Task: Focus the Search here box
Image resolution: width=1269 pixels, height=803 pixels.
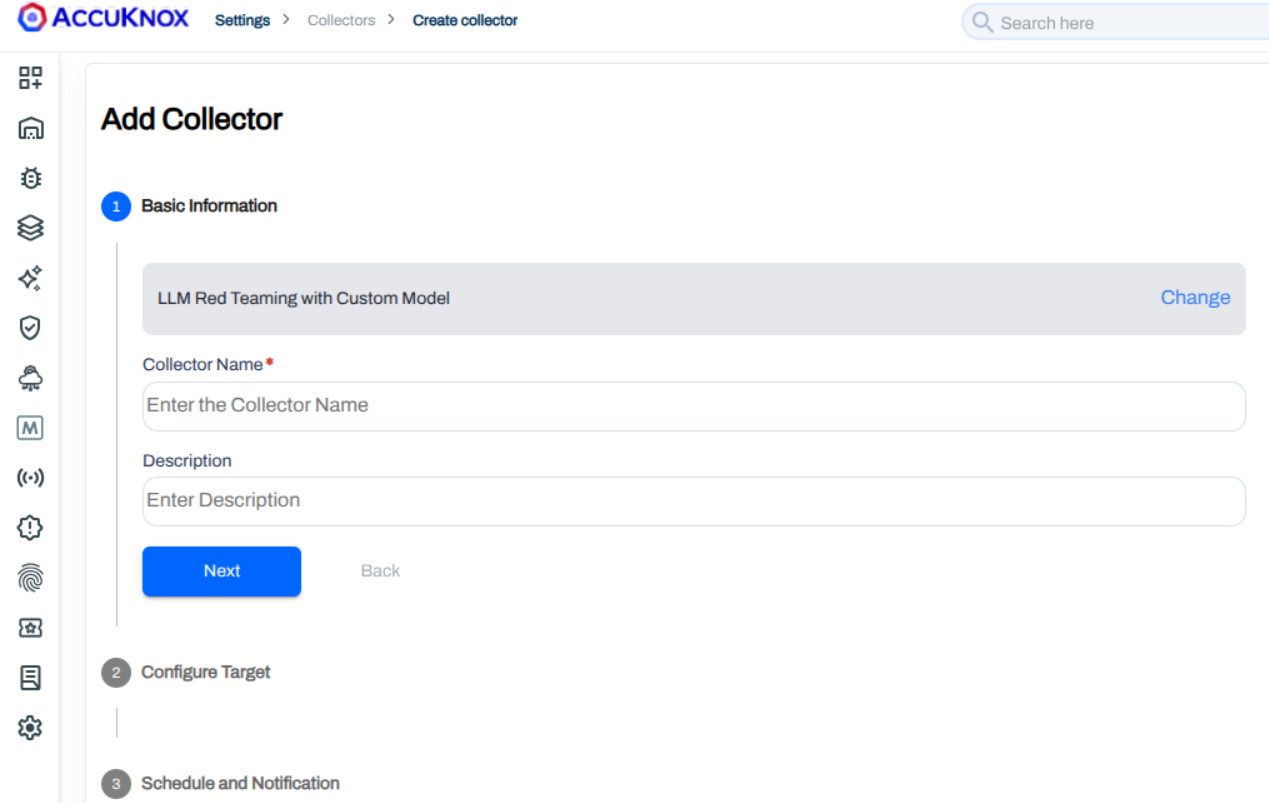Action: click(x=1115, y=22)
